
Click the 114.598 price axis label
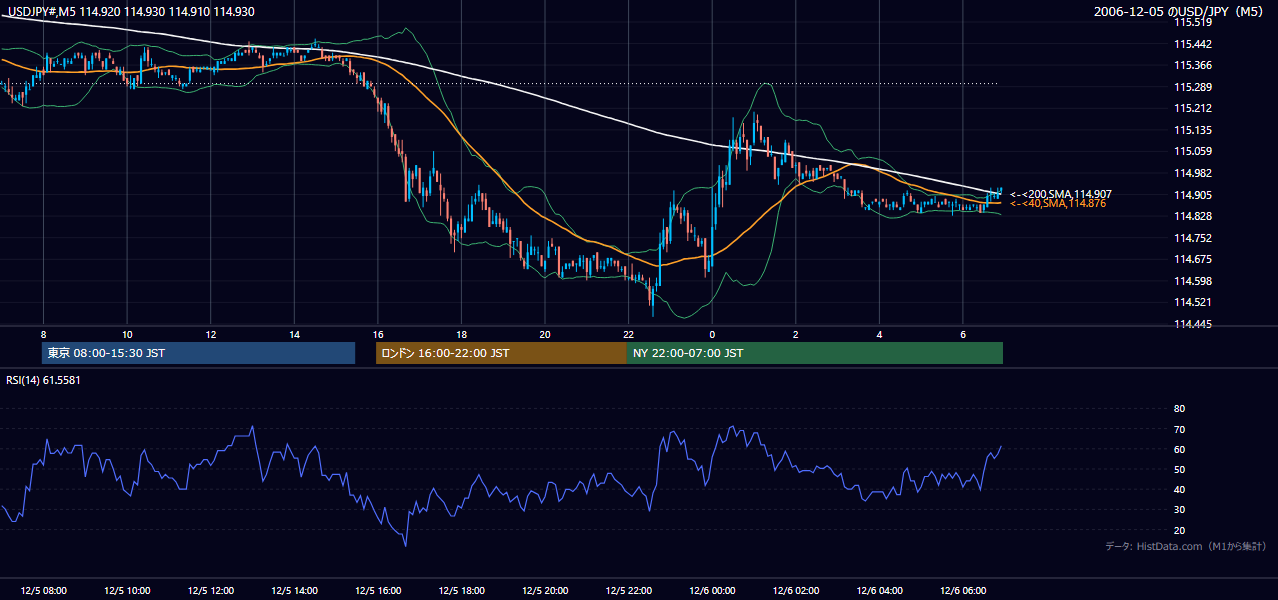pyautogui.click(x=1193, y=281)
